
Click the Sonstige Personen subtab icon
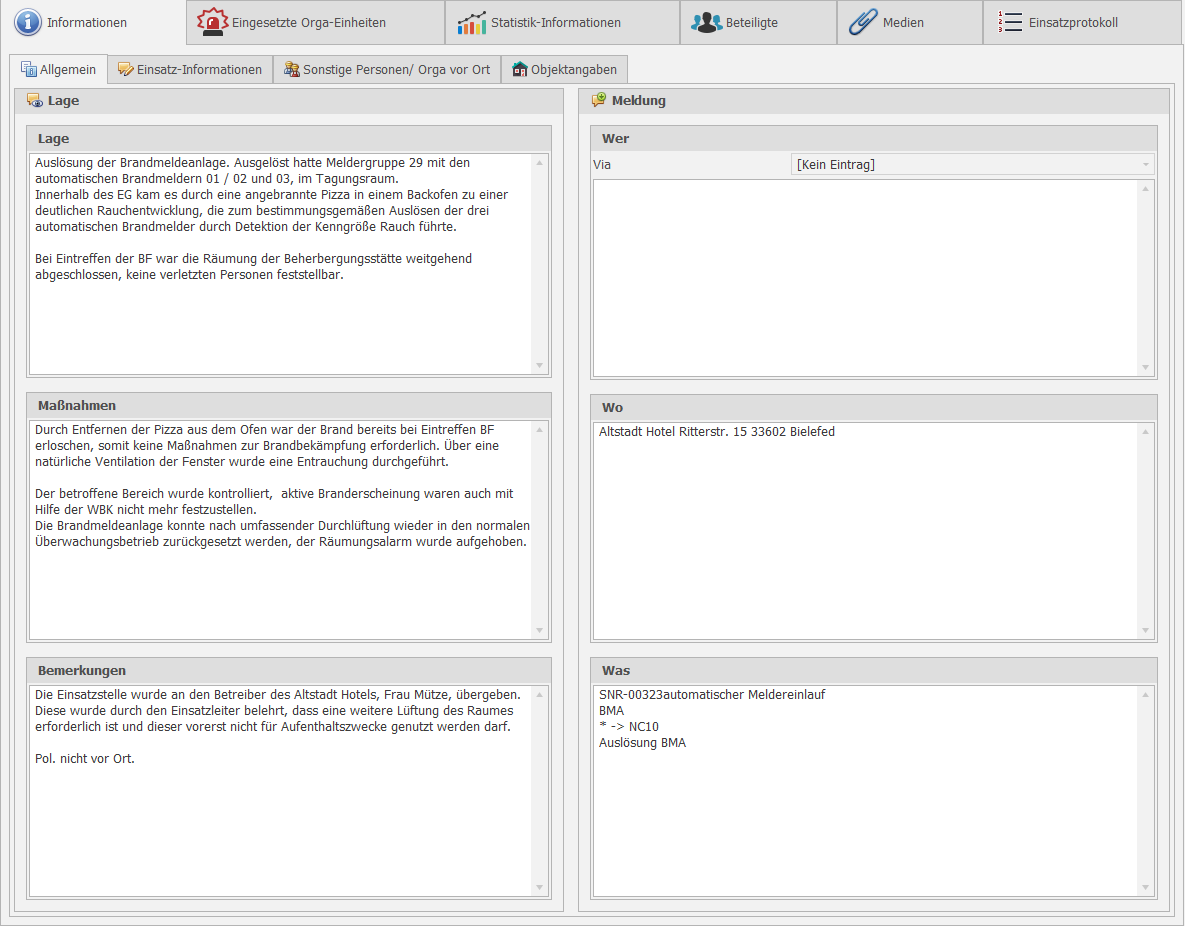(x=291, y=70)
